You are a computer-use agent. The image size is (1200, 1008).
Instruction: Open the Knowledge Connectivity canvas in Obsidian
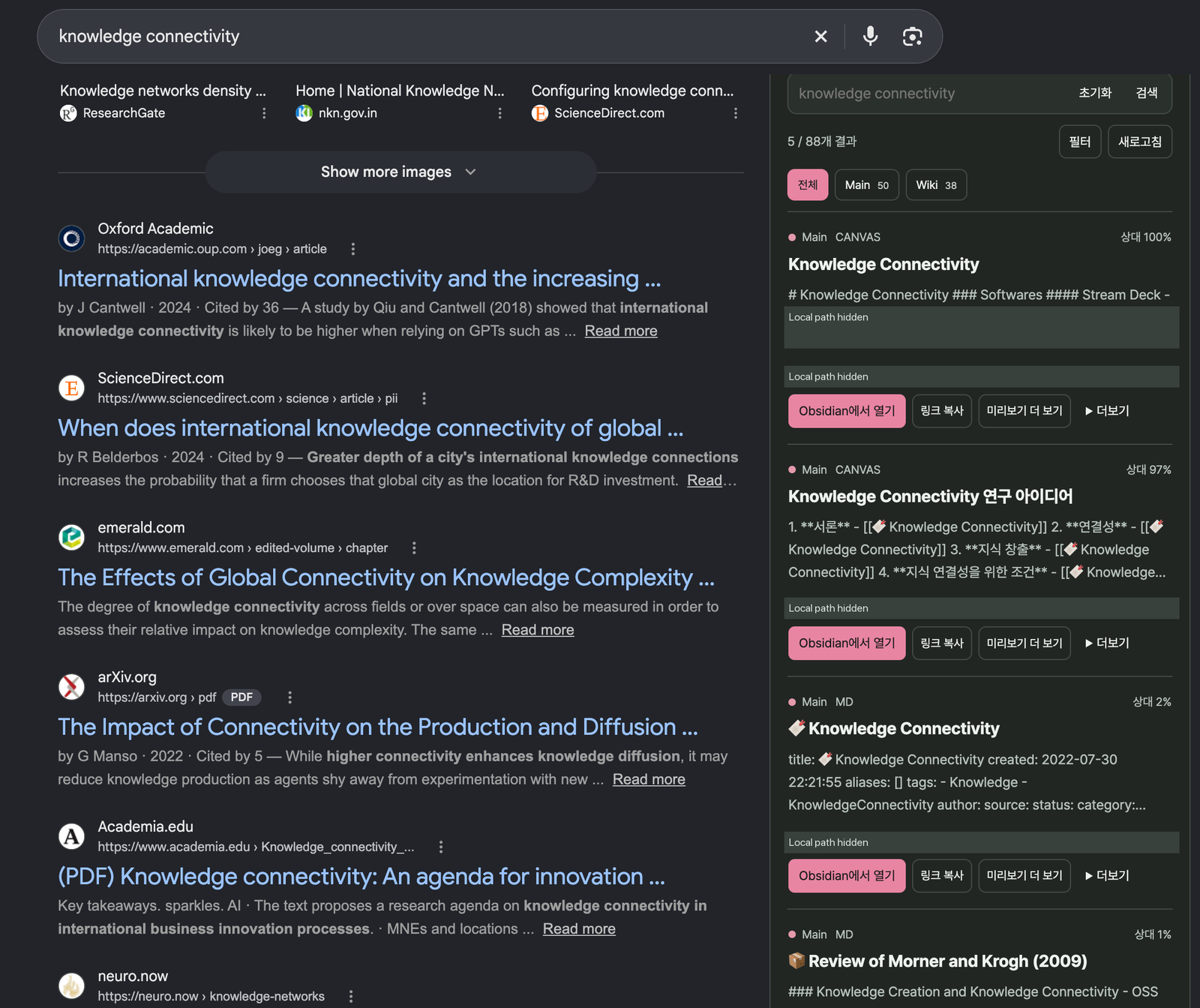(x=847, y=411)
